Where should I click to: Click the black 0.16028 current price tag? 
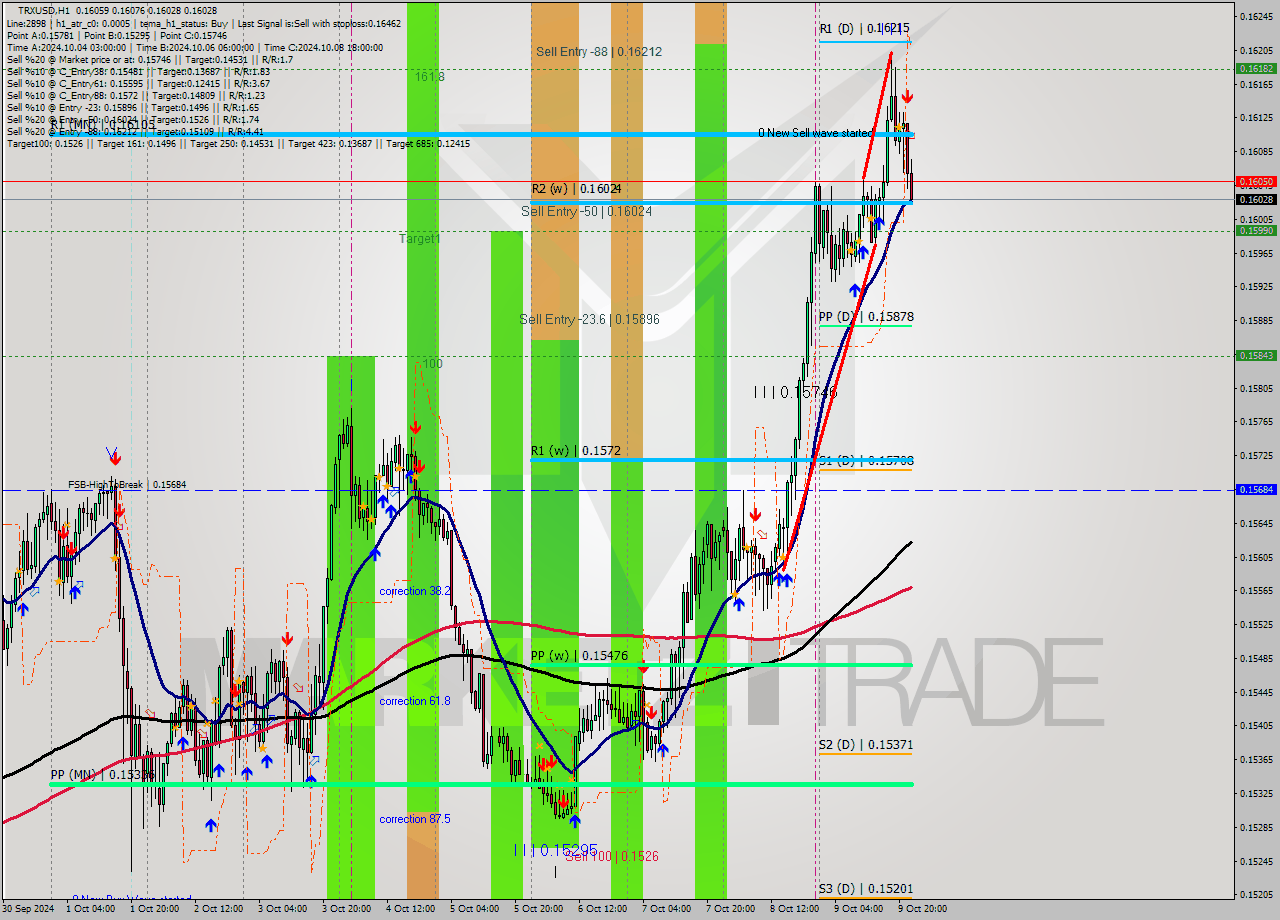(1255, 199)
